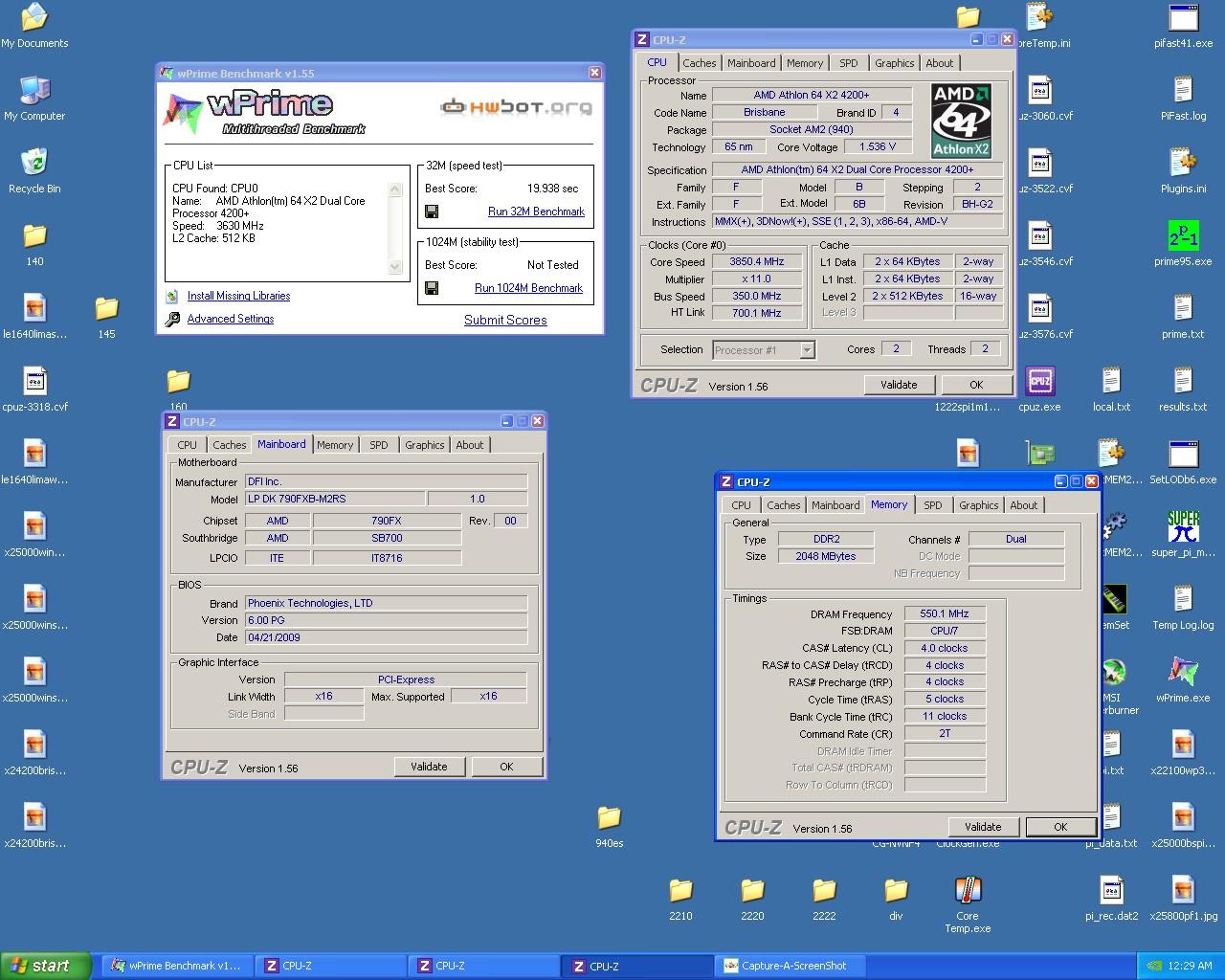This screenshot has width=1225, height=980.
Task: Open About tab in Mainboard CPU-Z window
Action: click(x=469, y=445)
